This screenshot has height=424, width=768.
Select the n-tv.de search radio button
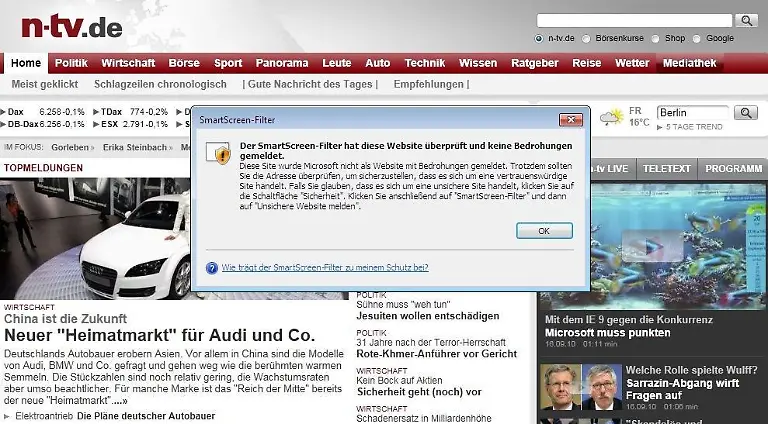[x=539, y=39]
